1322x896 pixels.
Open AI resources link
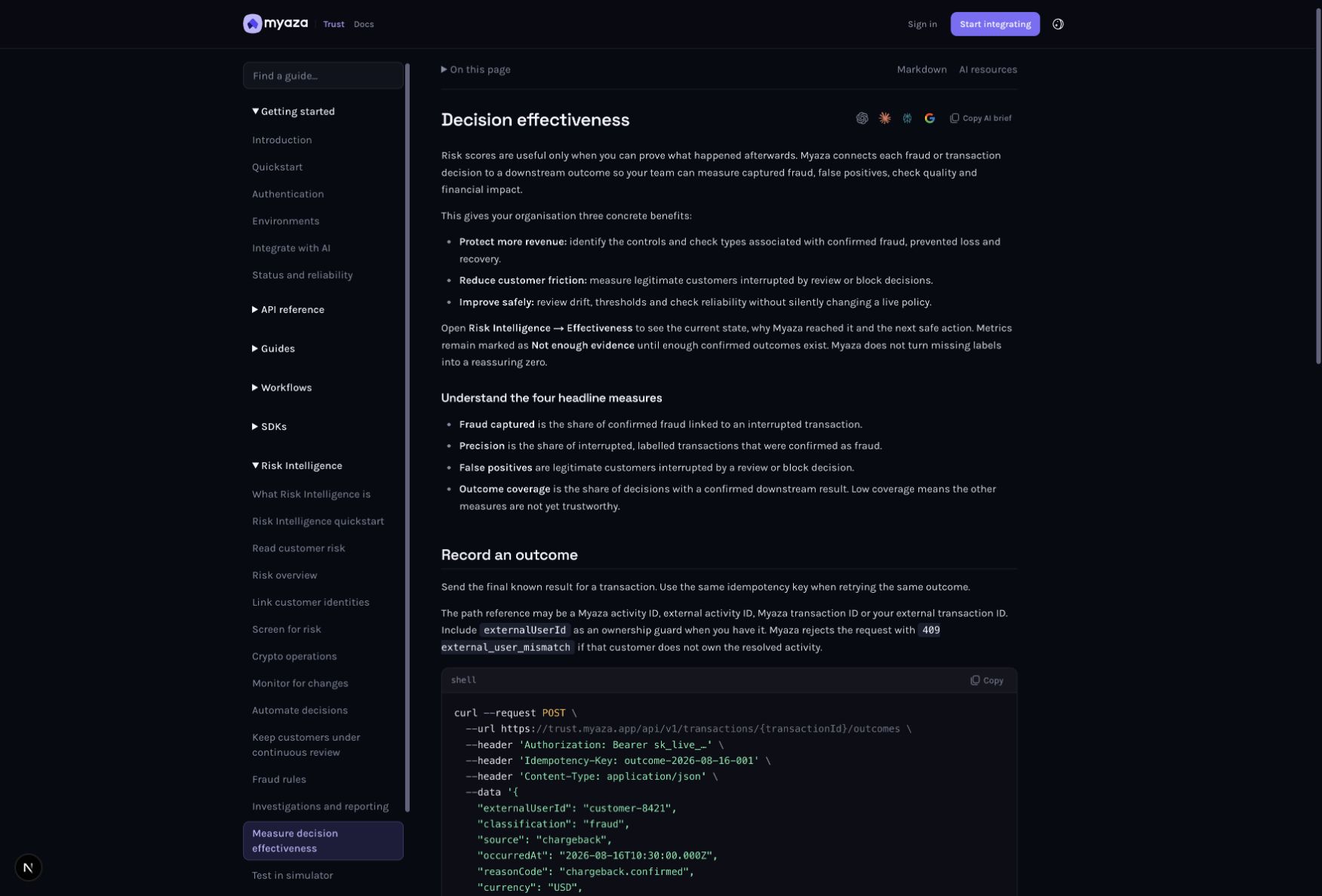pos(988,69)
